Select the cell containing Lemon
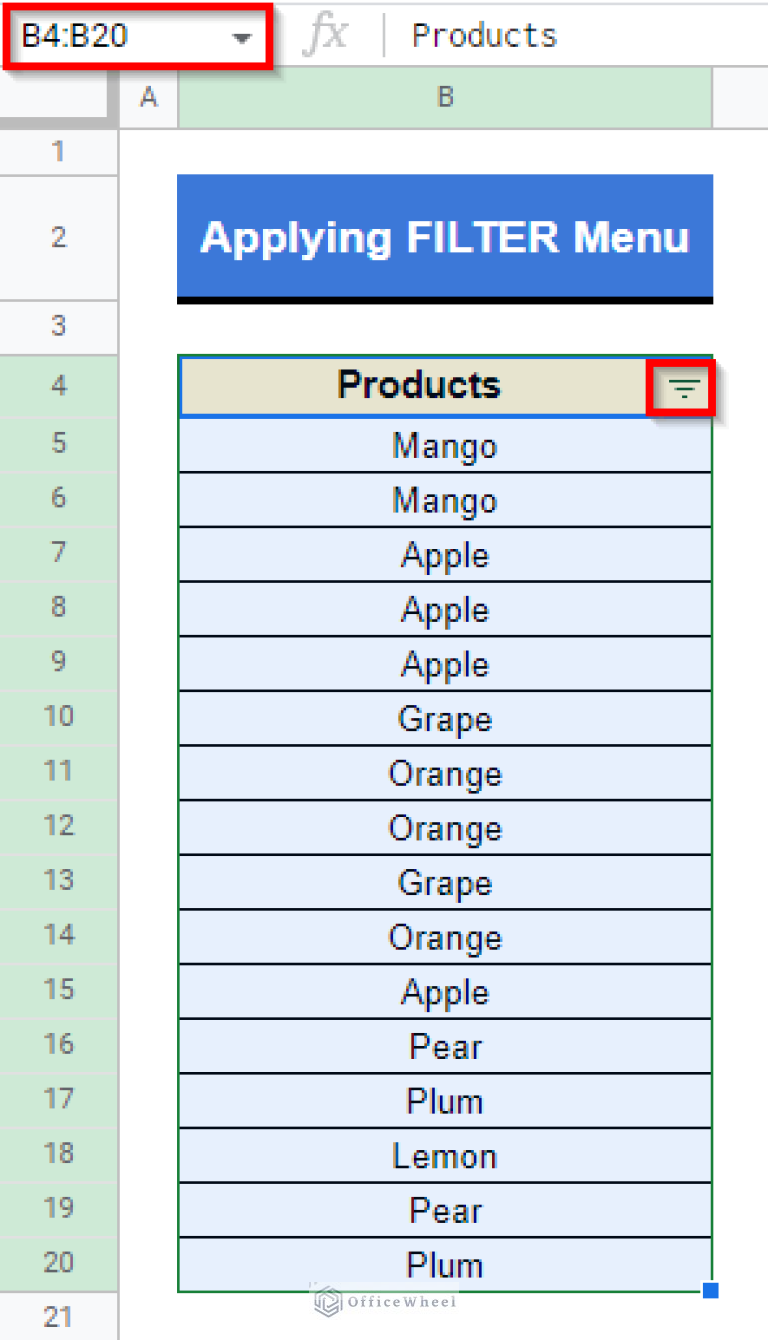The height and width of the screenshot is (1340, 768). coord(444,1156)
